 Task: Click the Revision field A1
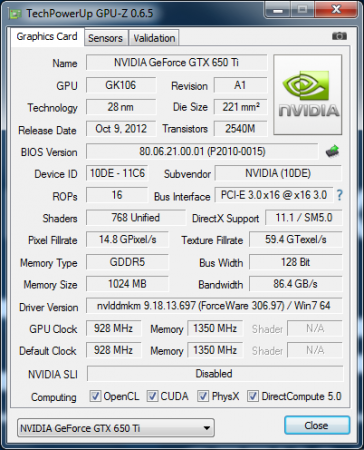(x=240, y=85)
